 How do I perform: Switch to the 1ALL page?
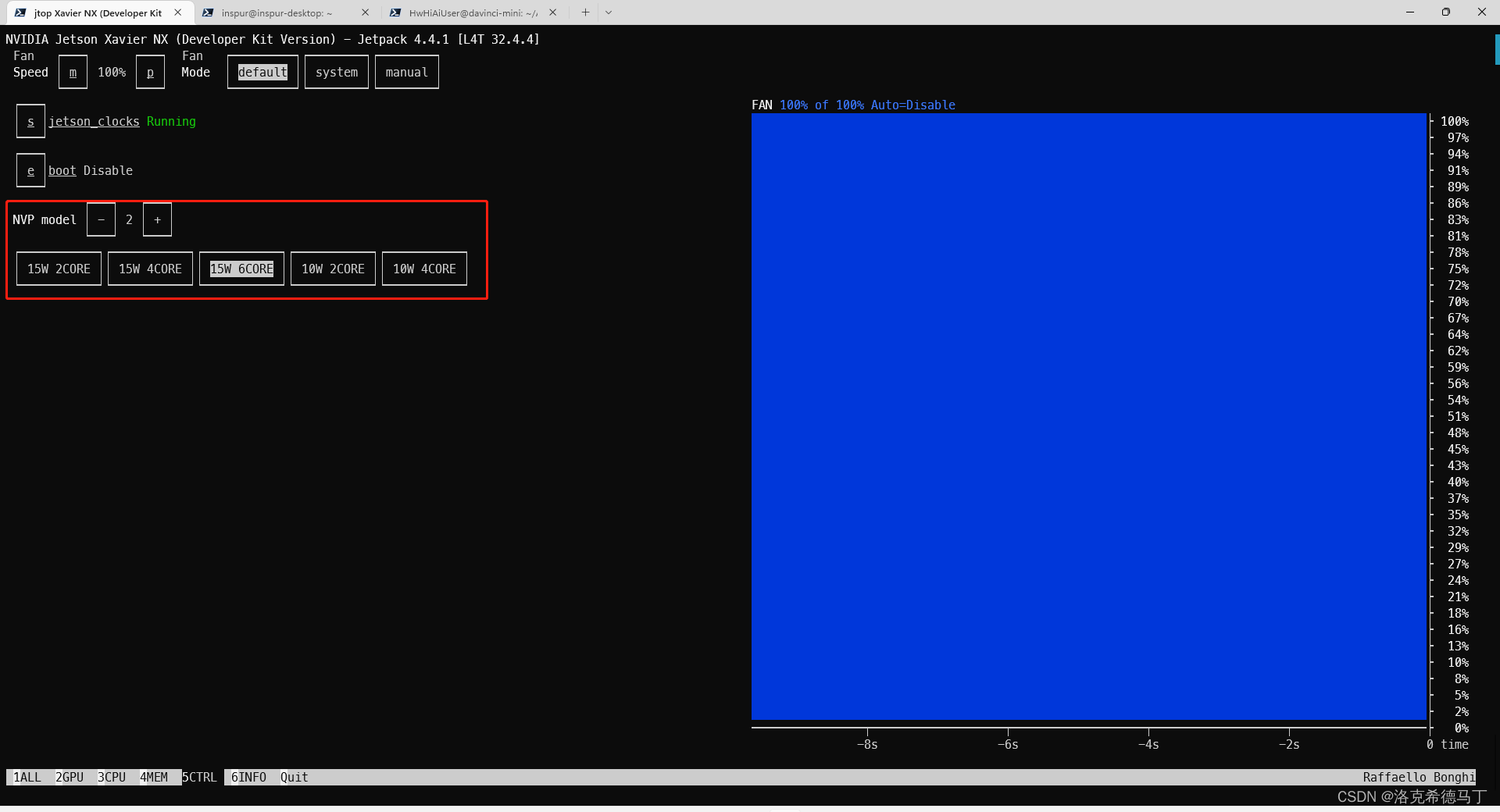[27, 778]
